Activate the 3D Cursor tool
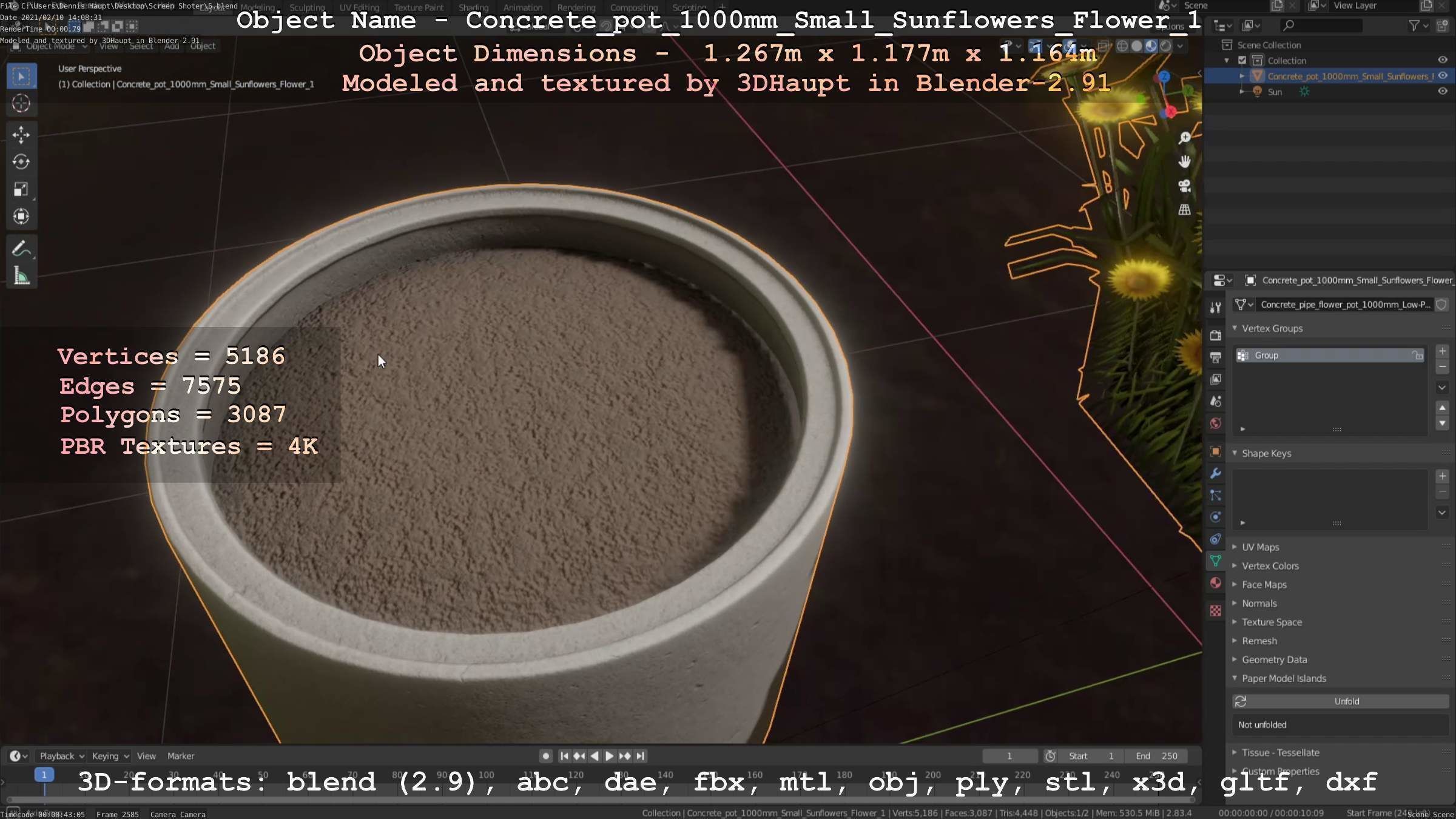1456x819 pixels. coord(21,104)
